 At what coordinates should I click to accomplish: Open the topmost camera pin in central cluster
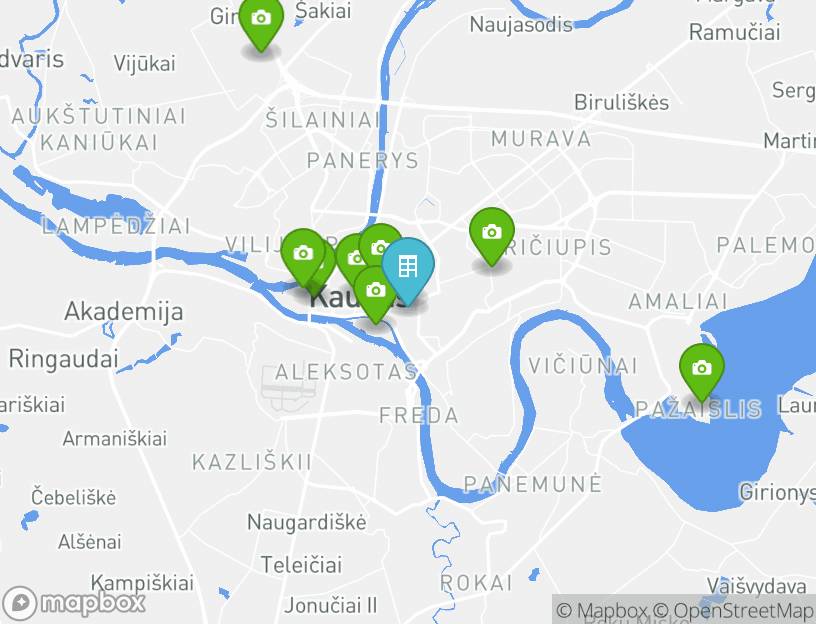pyautogui.click(x=381, y=245)
